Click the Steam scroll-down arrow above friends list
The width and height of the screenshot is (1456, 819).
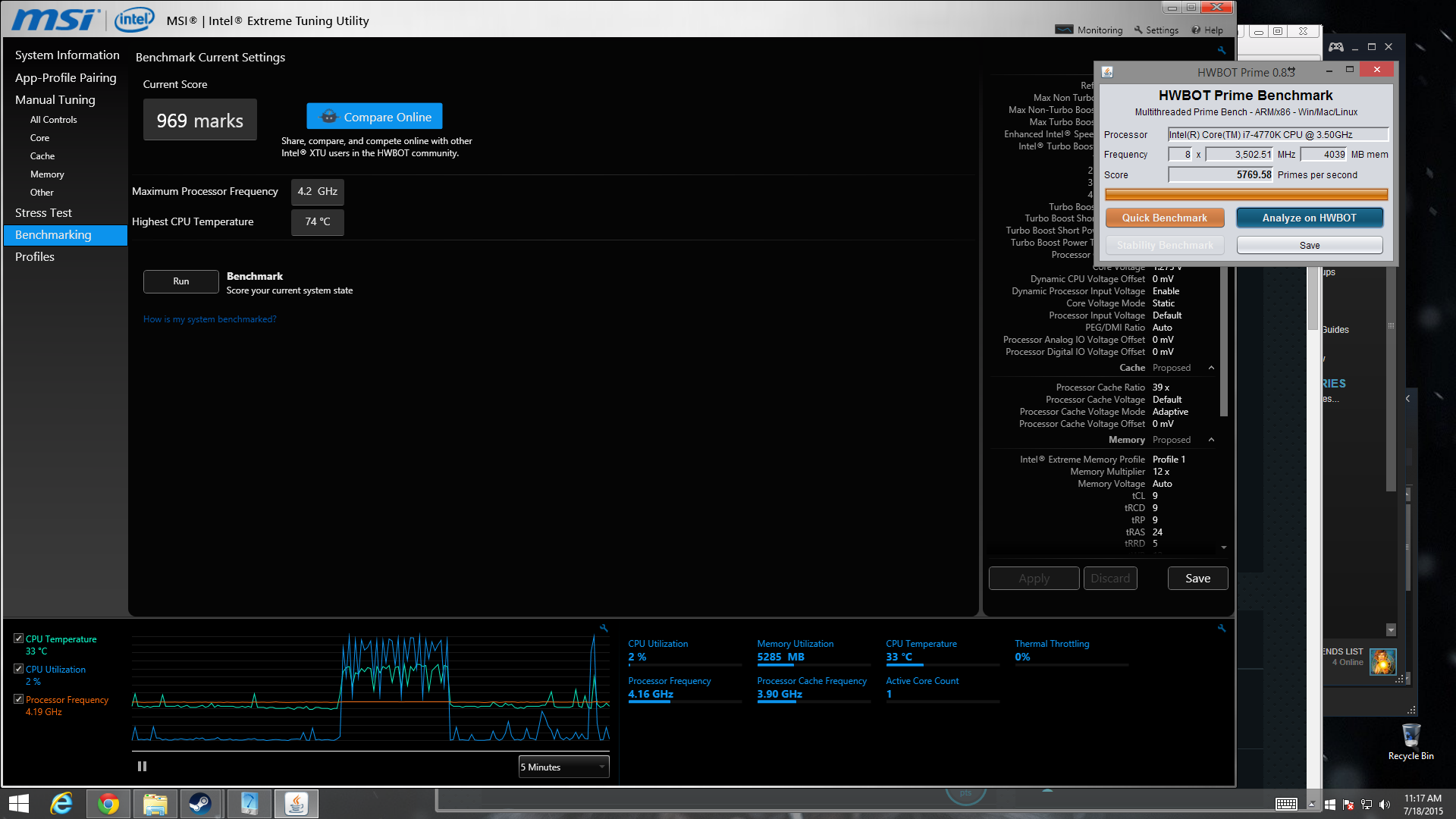click(x=1391, y=630)
